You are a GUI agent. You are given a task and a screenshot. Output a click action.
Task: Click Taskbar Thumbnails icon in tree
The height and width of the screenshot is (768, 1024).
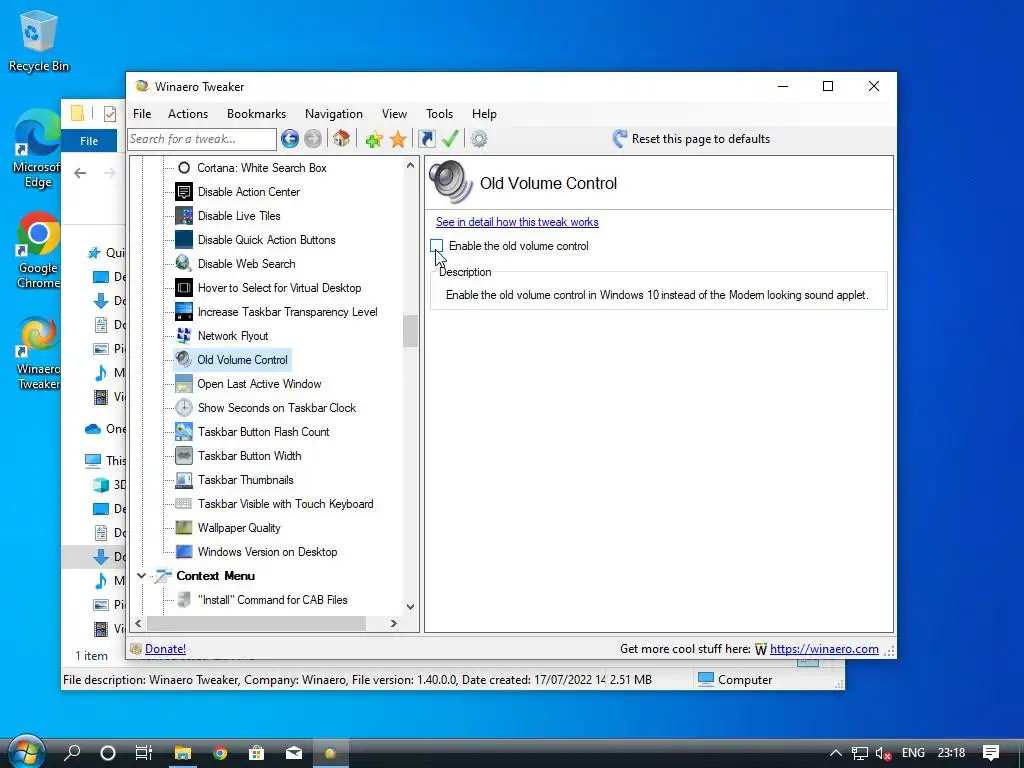(x=184, y=480)
